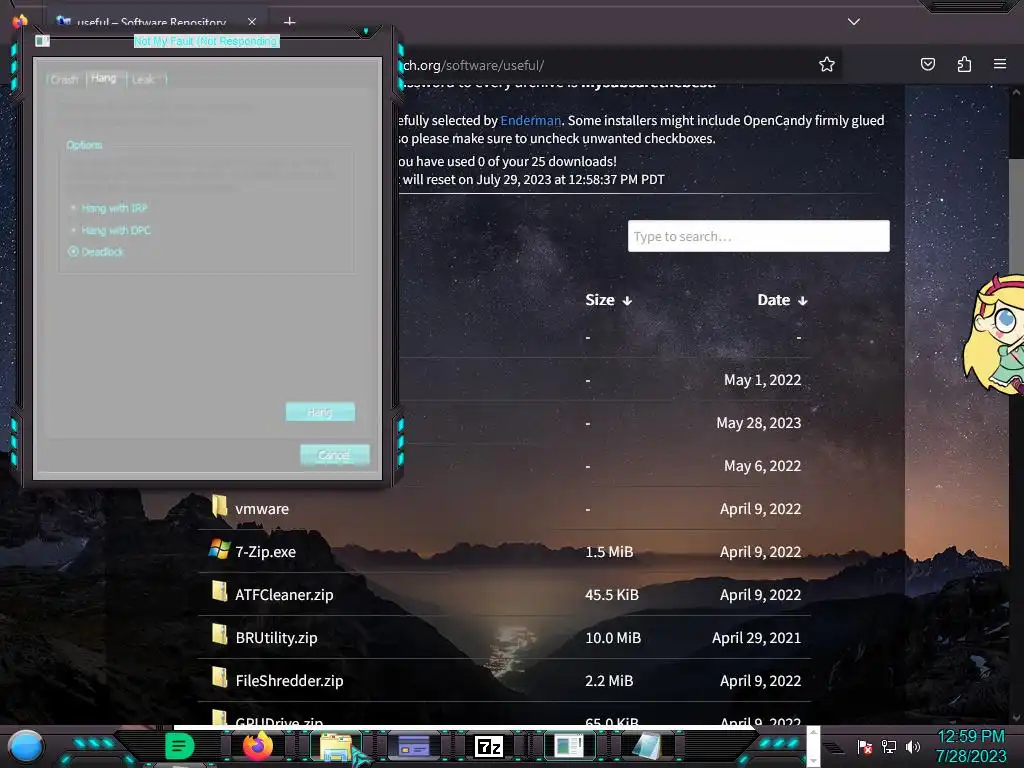Click the taskbar scroll-up arrow
This screenshot has height=768, width=1024.
[813, 733]
